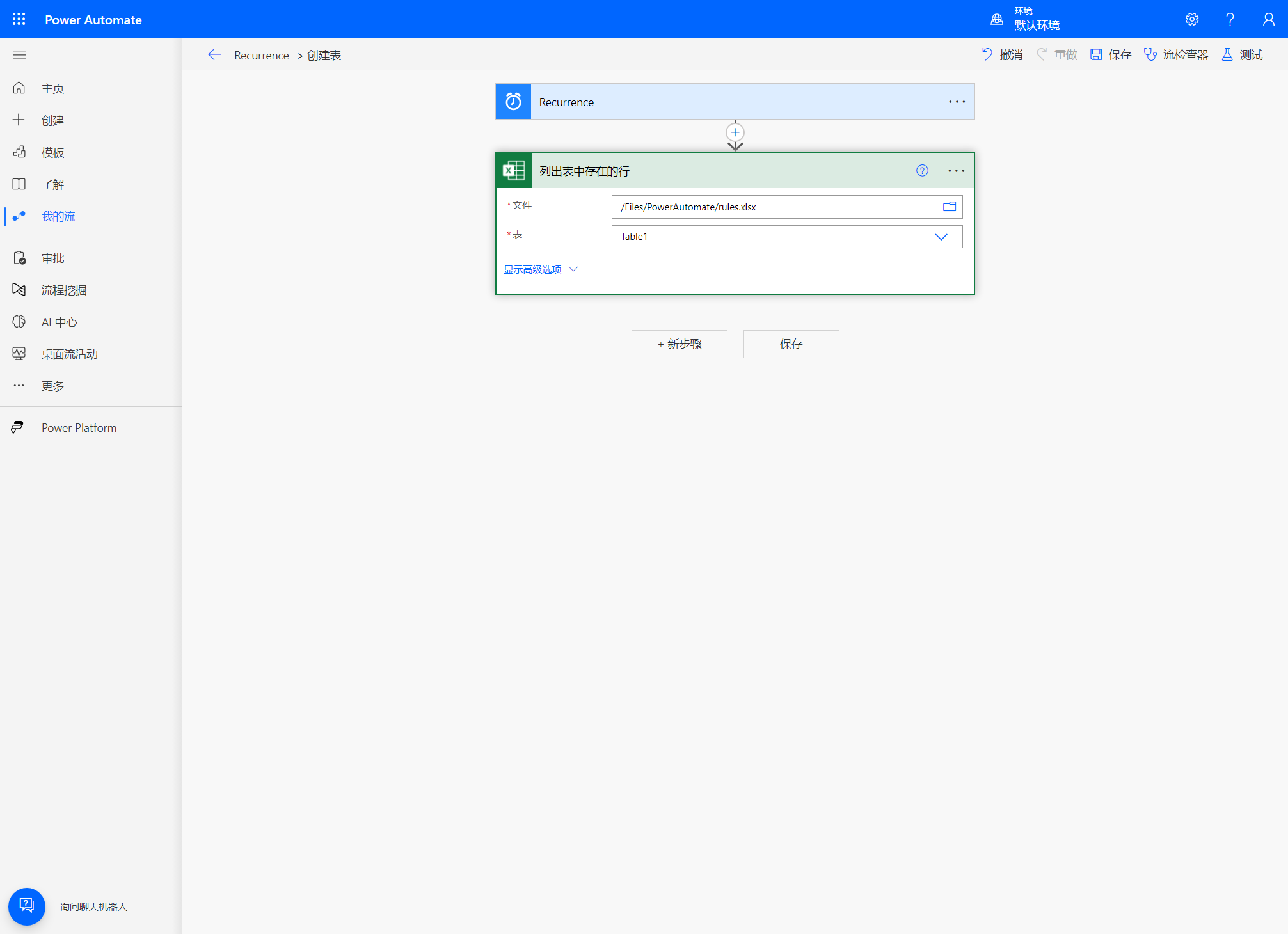The width and height of the screenshot is (1288, 934).
Task: Click the 新步骤 button
Action: tap(679, 344)
